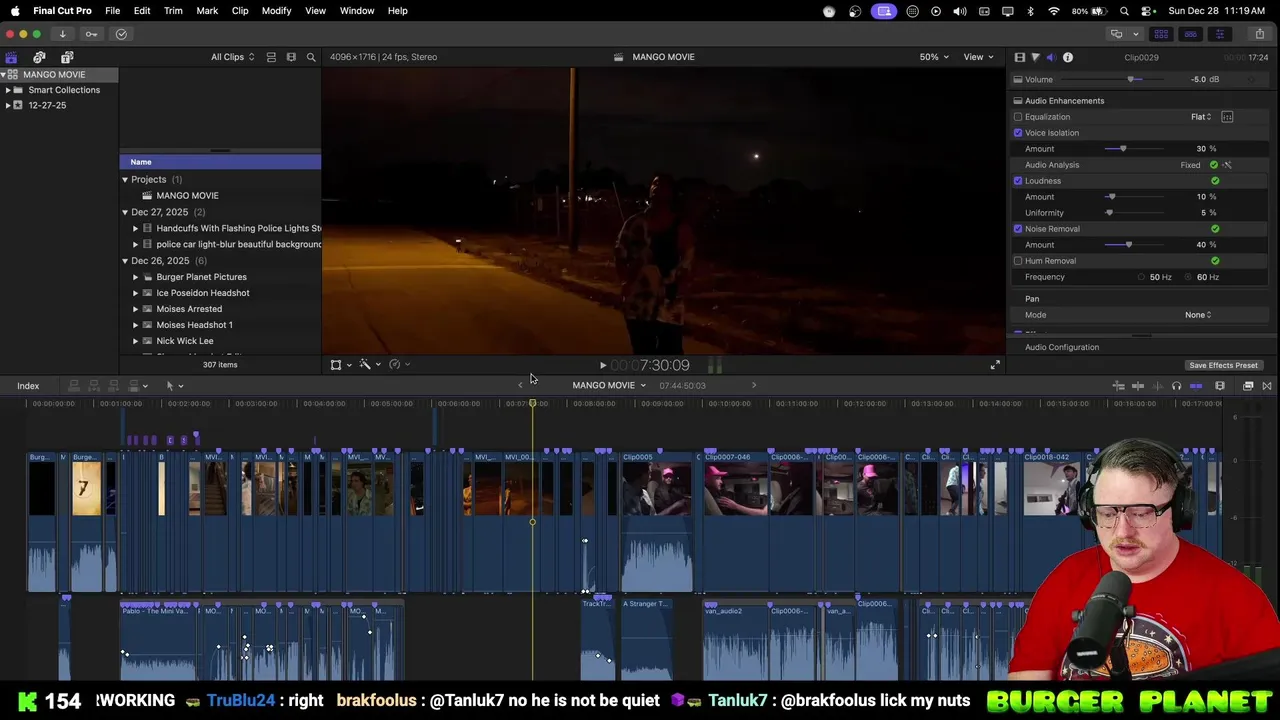The height and width of the screenshot is (720, 1280).
Task: Open the MANGO MOVIE project in browser list
Action: (187, 196)
